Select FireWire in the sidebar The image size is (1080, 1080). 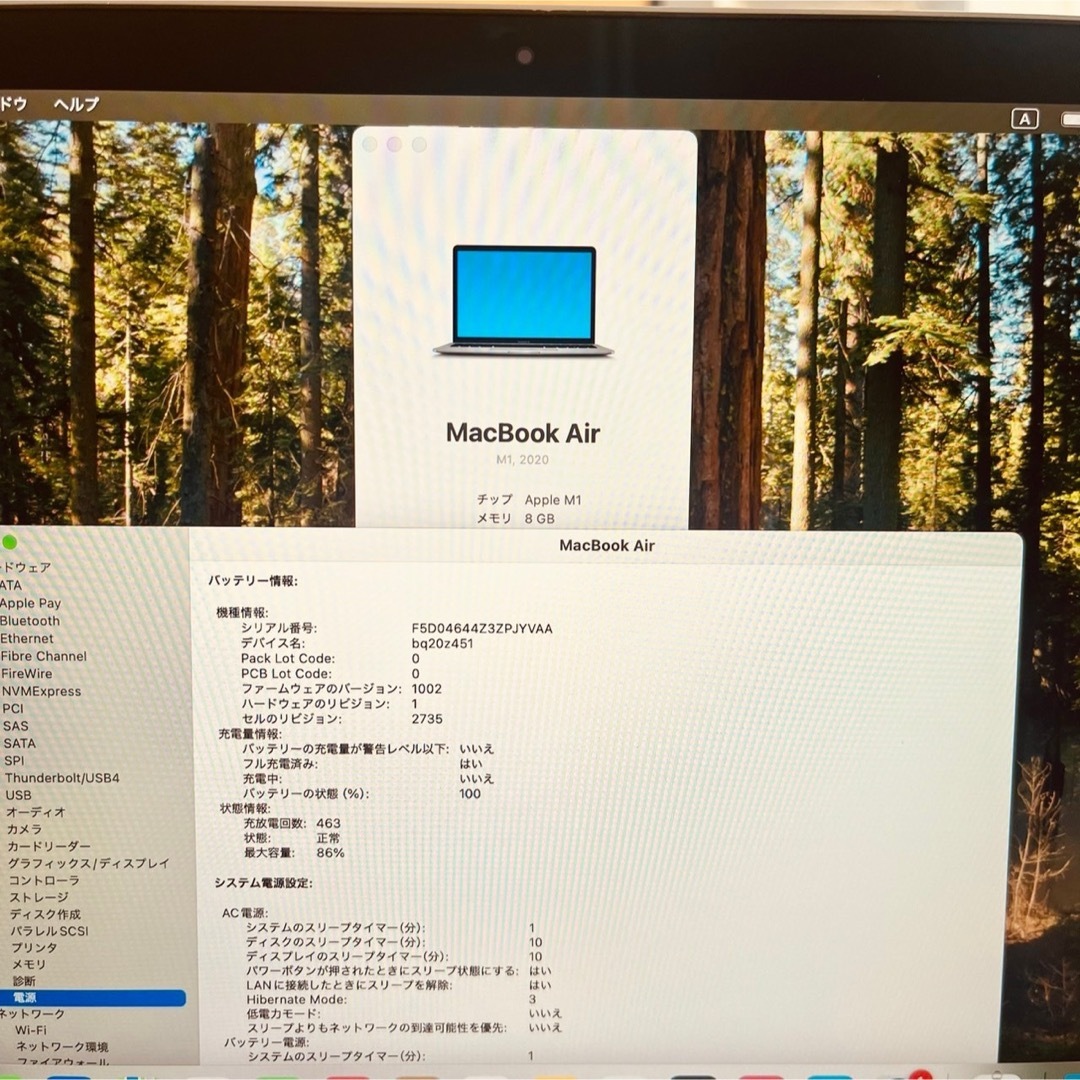pos(26,674)
